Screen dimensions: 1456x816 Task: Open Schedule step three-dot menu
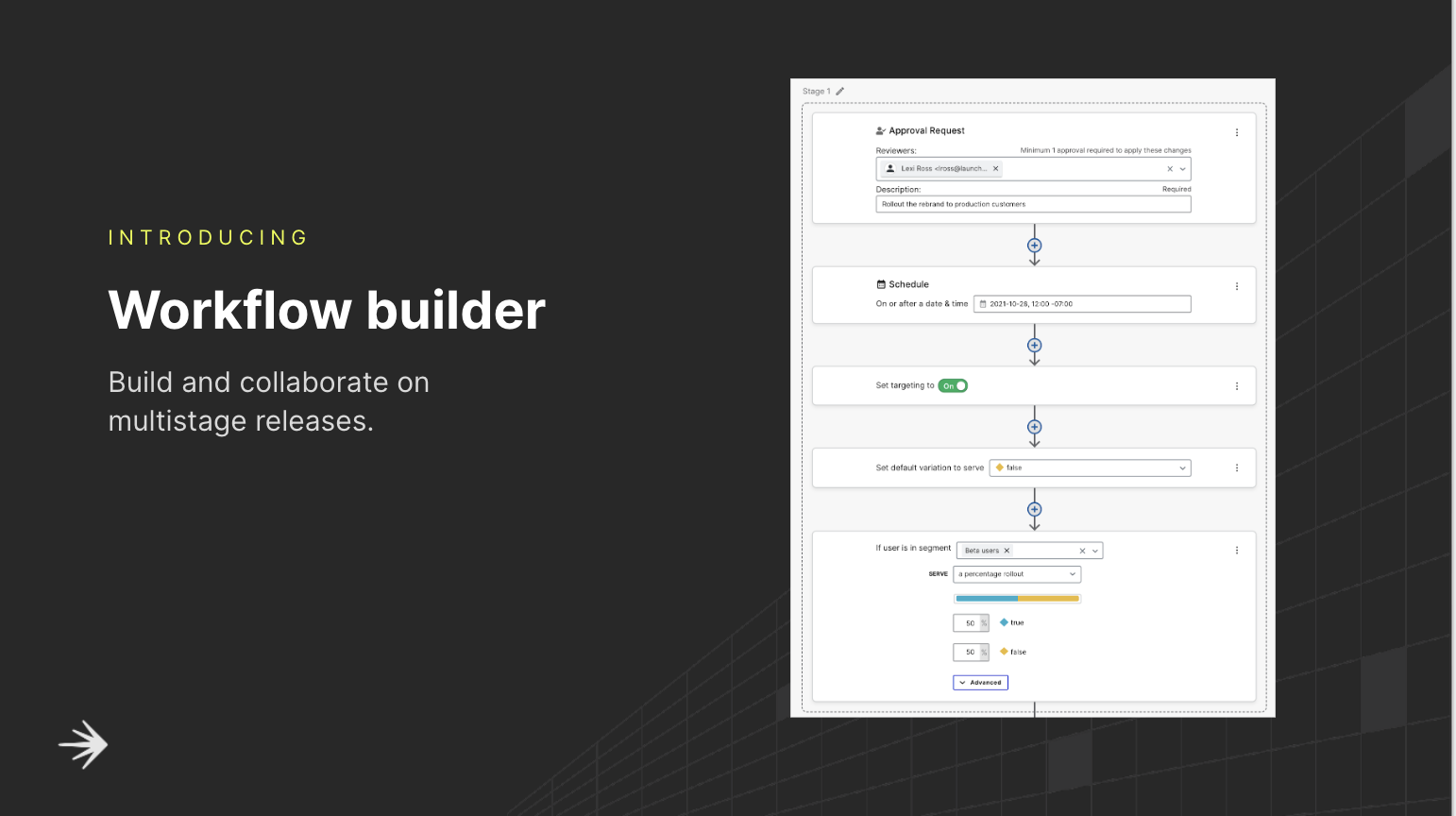coord(1237,286)
